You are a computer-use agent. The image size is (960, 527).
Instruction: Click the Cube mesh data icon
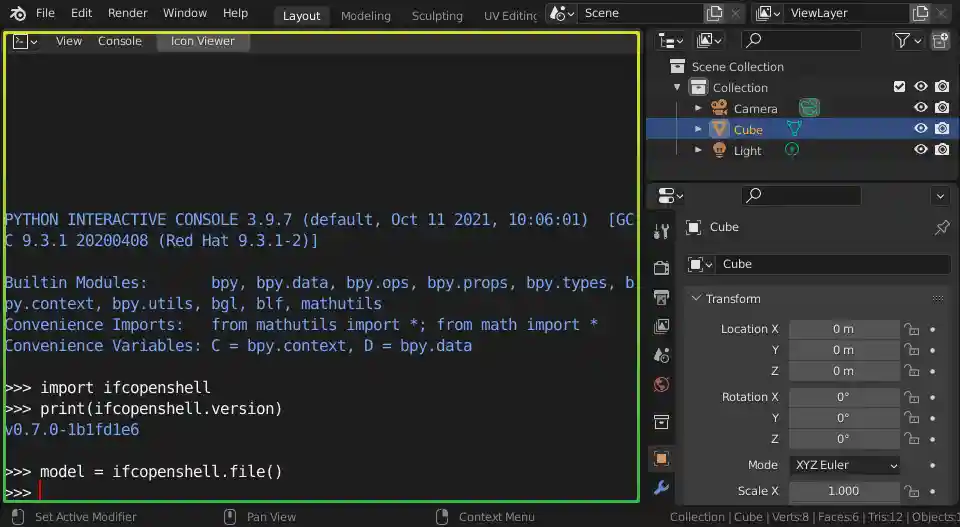[794, 129]
